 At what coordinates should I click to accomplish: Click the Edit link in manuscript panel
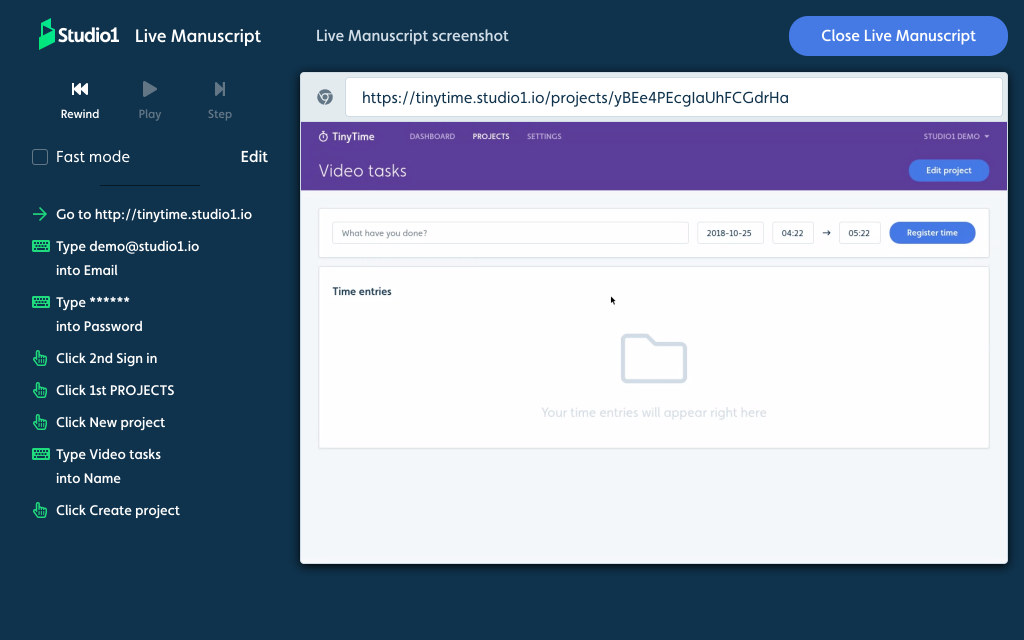tap(254, 157)
